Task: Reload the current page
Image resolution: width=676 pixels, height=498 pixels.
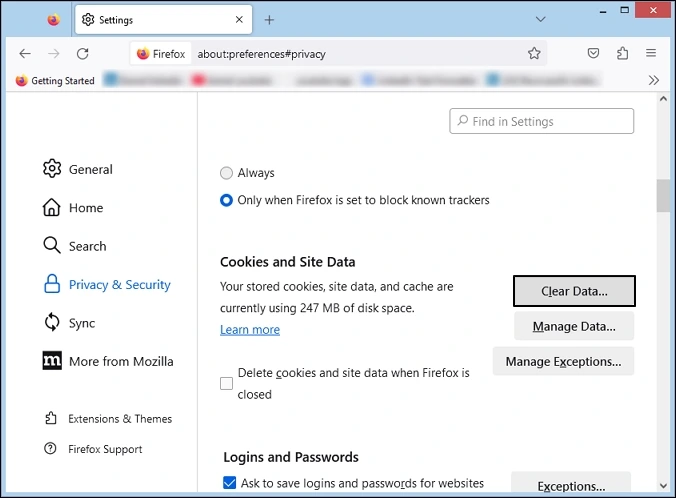Action: pos(82,53)
